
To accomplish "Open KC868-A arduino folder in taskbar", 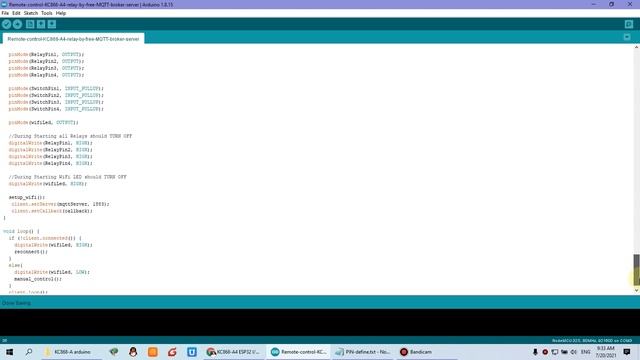I will pos(72,352).
